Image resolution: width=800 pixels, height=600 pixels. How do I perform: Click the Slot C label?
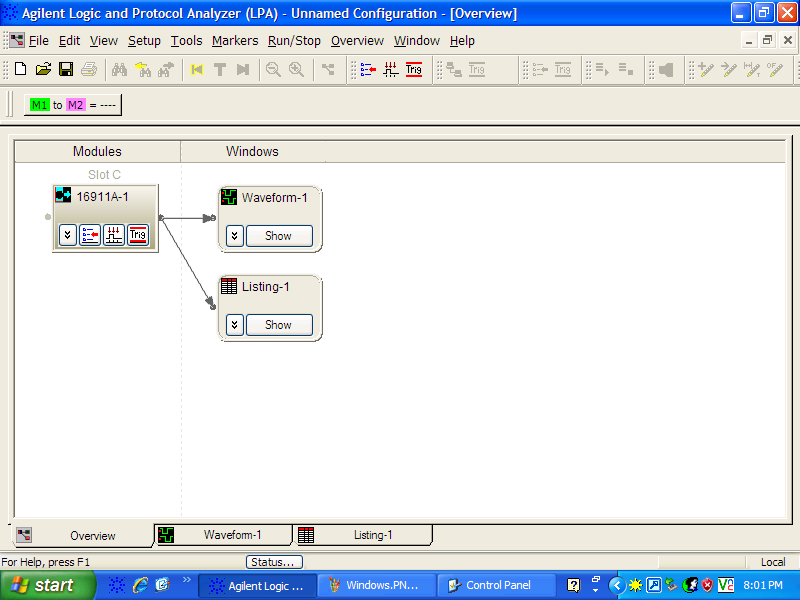104,174
